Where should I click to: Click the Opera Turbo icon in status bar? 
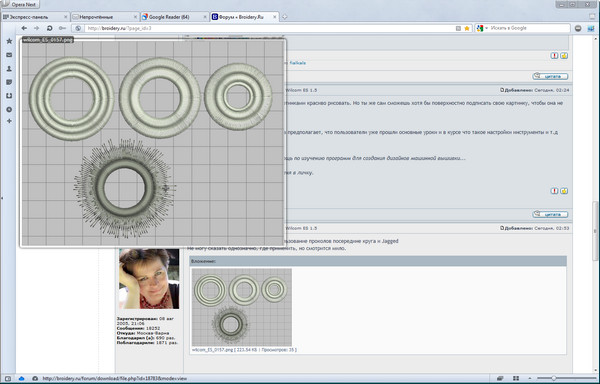tap(35, 379)
